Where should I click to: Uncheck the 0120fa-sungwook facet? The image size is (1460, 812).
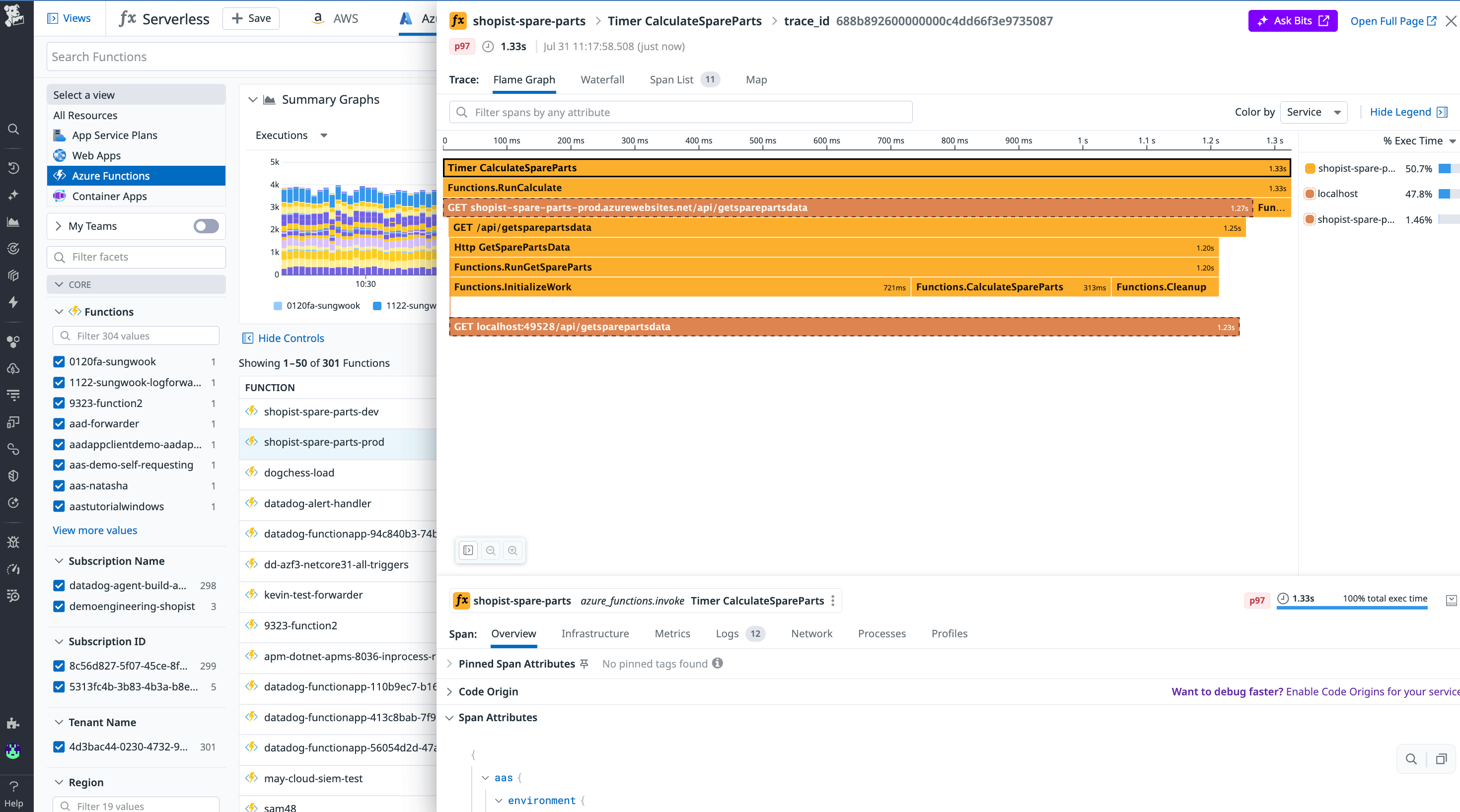[x=59, y=361]
